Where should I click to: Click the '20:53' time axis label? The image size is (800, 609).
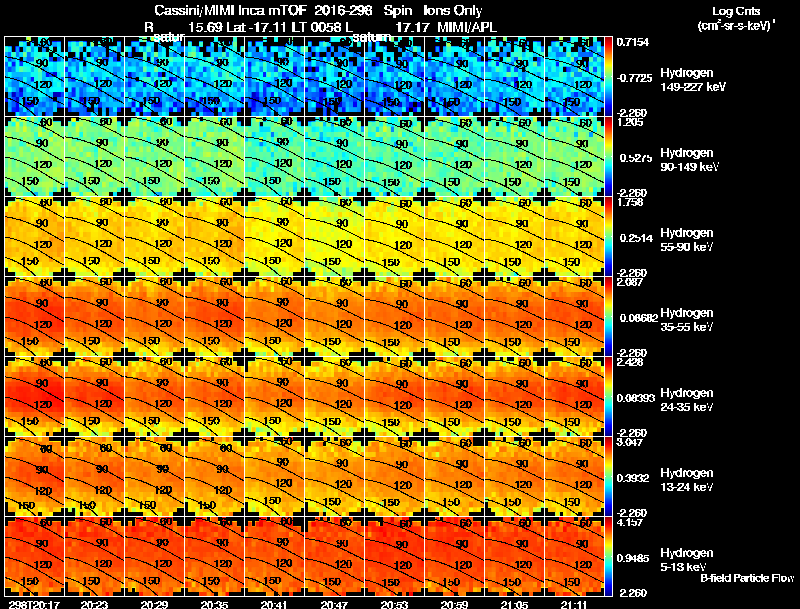tap(394, 604)
